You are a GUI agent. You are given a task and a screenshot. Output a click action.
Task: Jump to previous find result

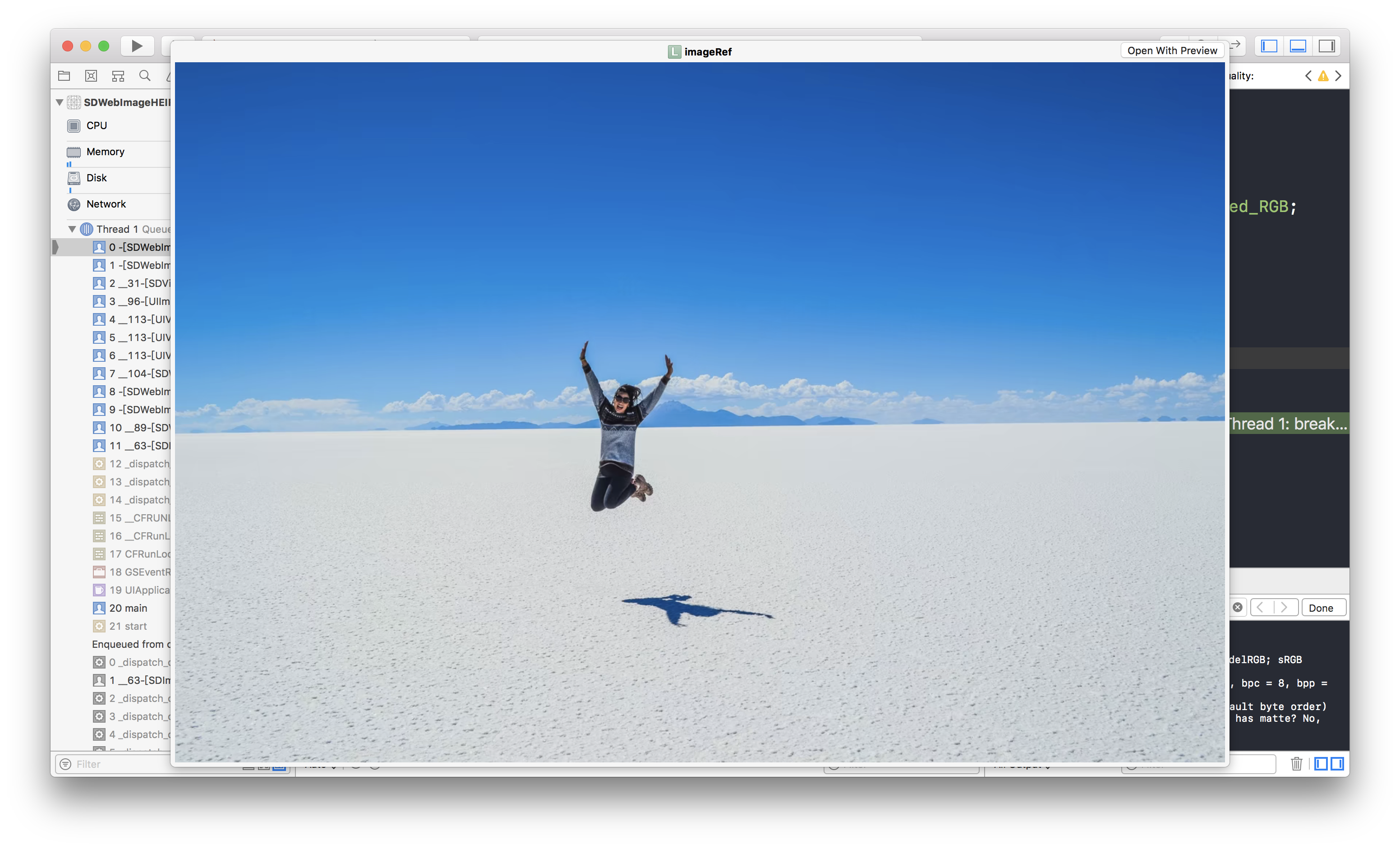click(1260, 608)
